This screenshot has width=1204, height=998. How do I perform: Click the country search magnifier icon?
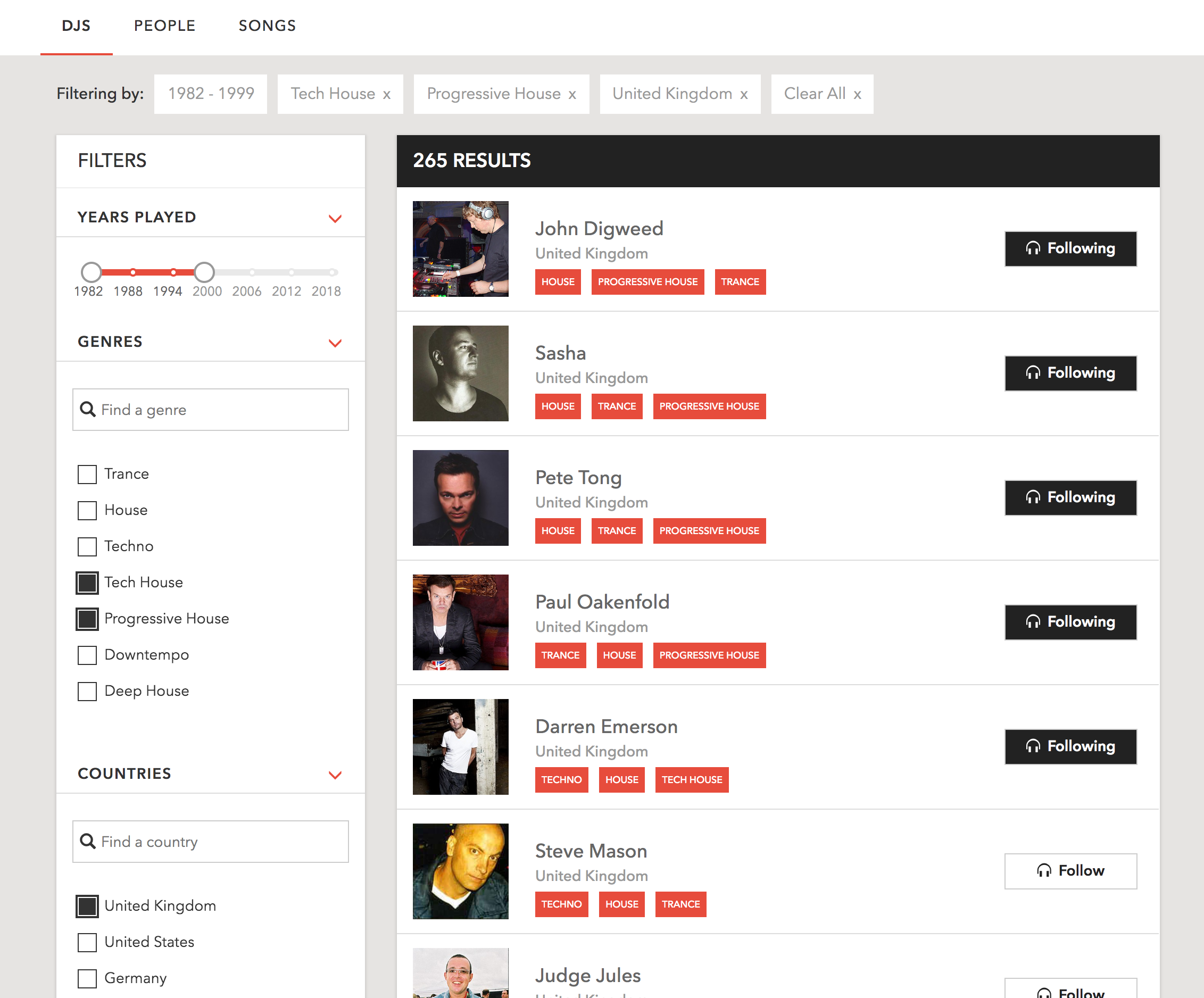click(88, 841)
